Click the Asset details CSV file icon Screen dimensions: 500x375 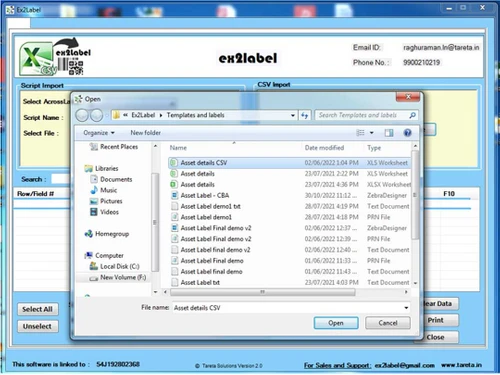tap(174, 163)
